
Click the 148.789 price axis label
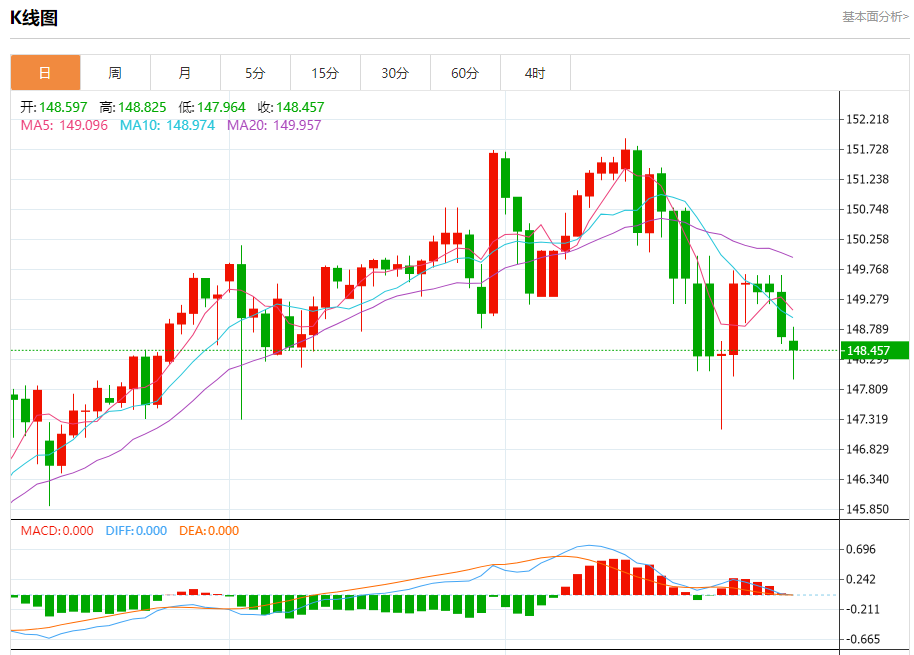pyautogui.click(x=867, y=329)
